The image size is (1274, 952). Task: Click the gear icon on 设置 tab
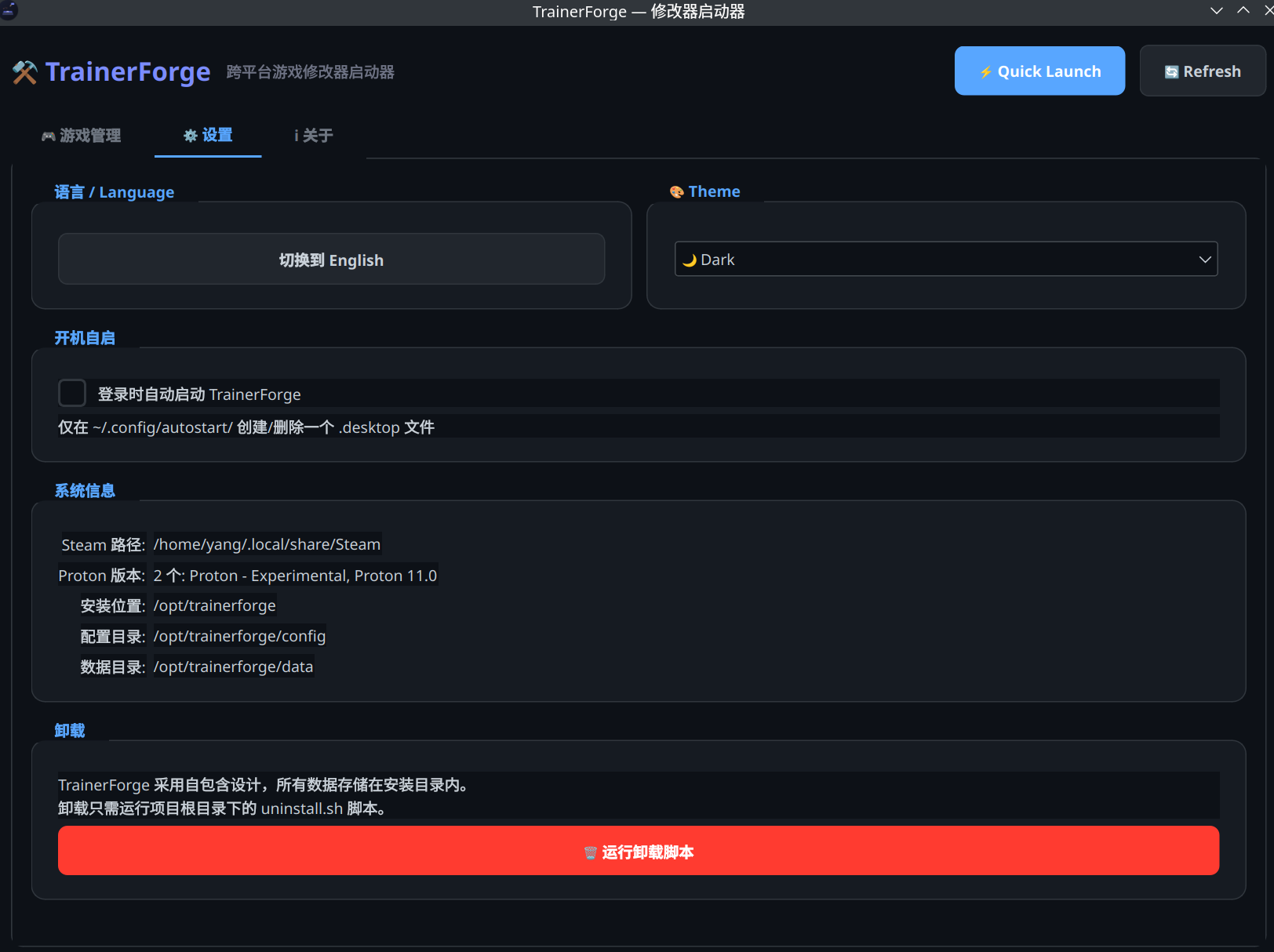191,136
